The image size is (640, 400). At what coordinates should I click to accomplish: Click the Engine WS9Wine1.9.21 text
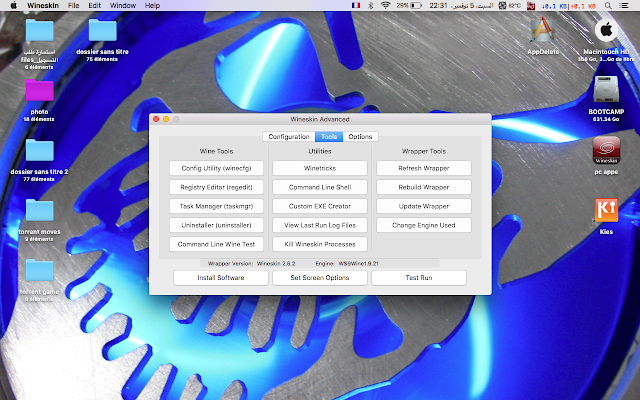[347, 264]
